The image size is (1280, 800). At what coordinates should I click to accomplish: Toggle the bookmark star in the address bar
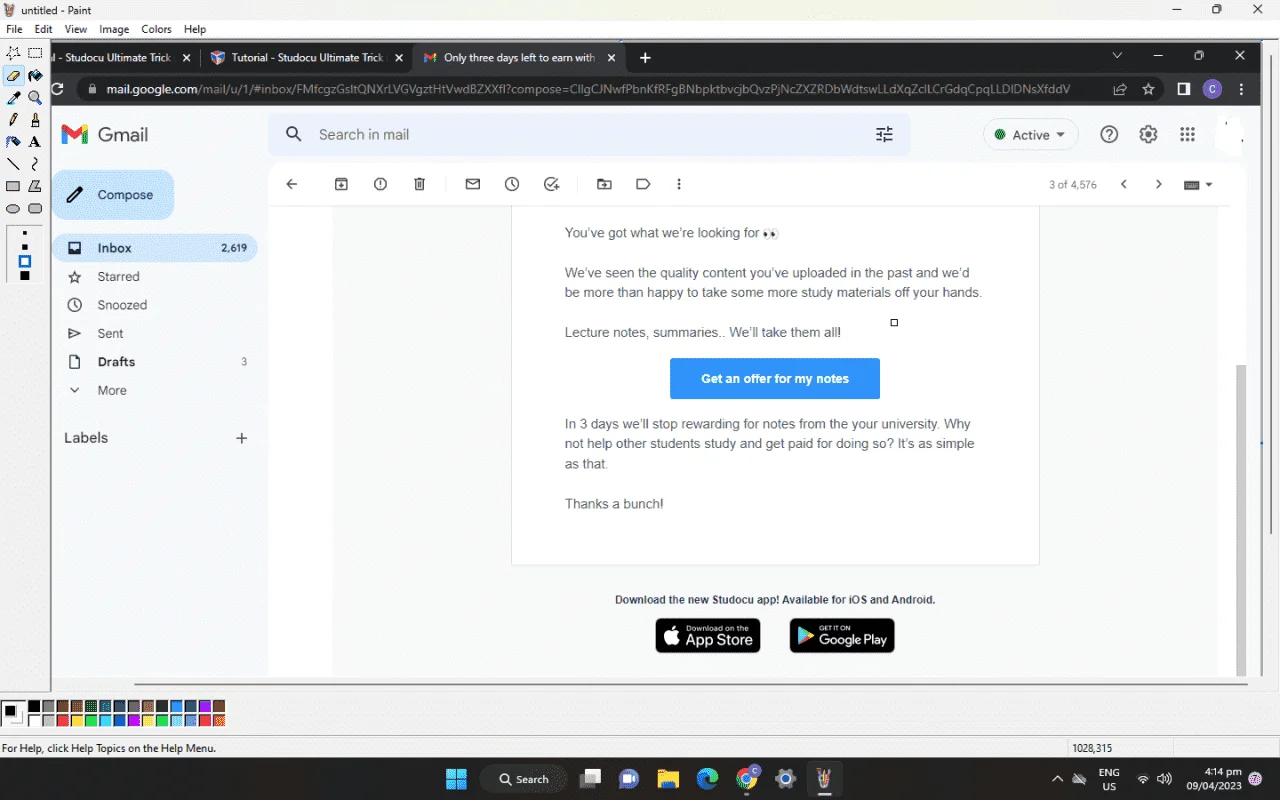click(1149, 89)
